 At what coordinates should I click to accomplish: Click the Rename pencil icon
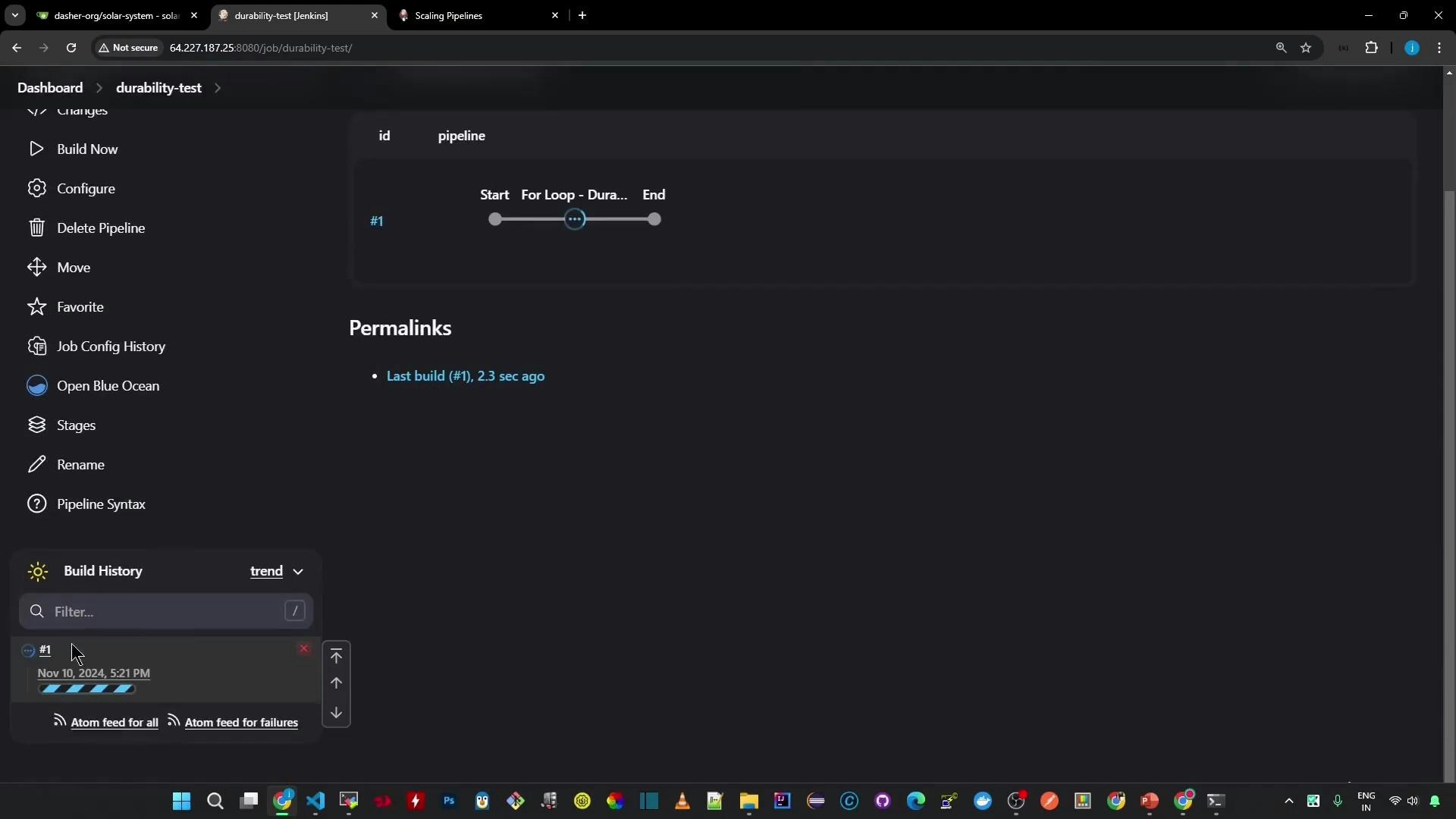coord(36,464)
